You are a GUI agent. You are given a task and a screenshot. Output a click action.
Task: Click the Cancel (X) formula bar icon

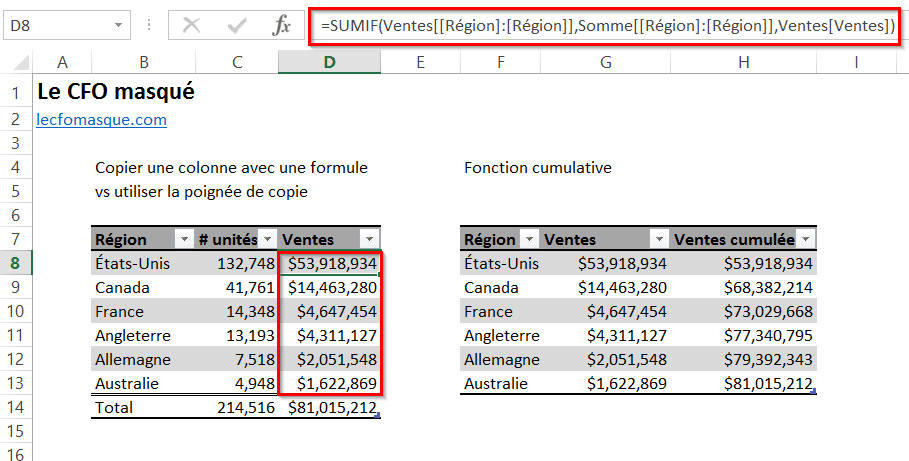coord(191,26)
